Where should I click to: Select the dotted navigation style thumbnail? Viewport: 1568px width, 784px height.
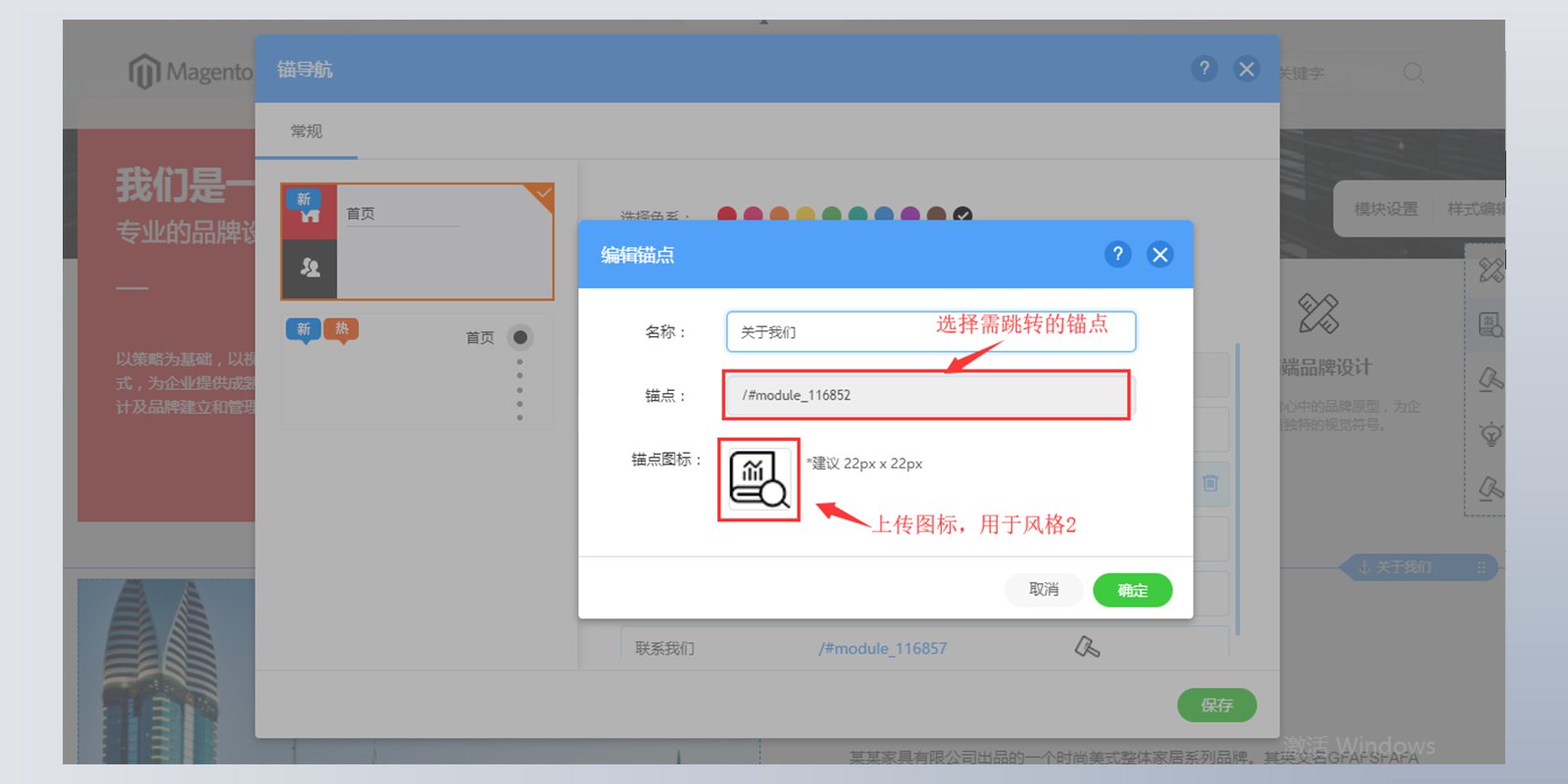tap(417, 372)
